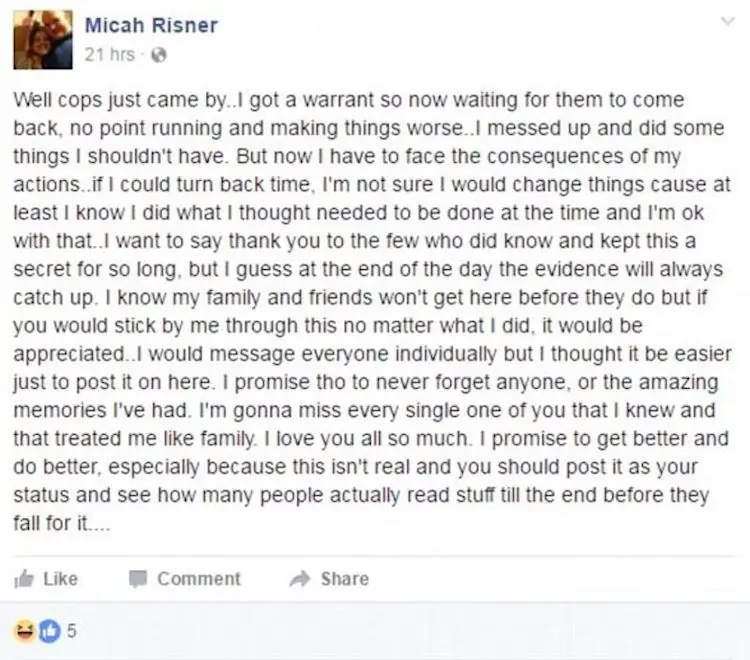Click the speech bubble Comment icon
Viewport: 750px width, 660px height.
[x=138, y=579]
